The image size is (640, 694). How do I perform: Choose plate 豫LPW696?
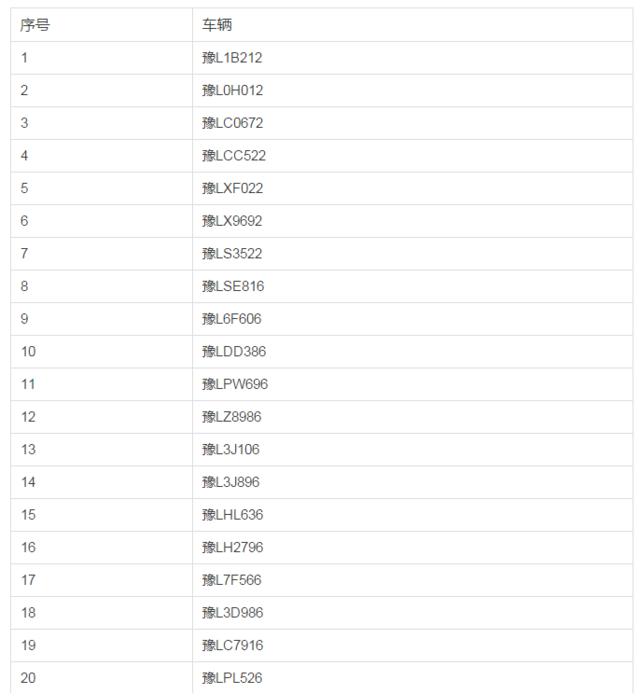(234, 384)
